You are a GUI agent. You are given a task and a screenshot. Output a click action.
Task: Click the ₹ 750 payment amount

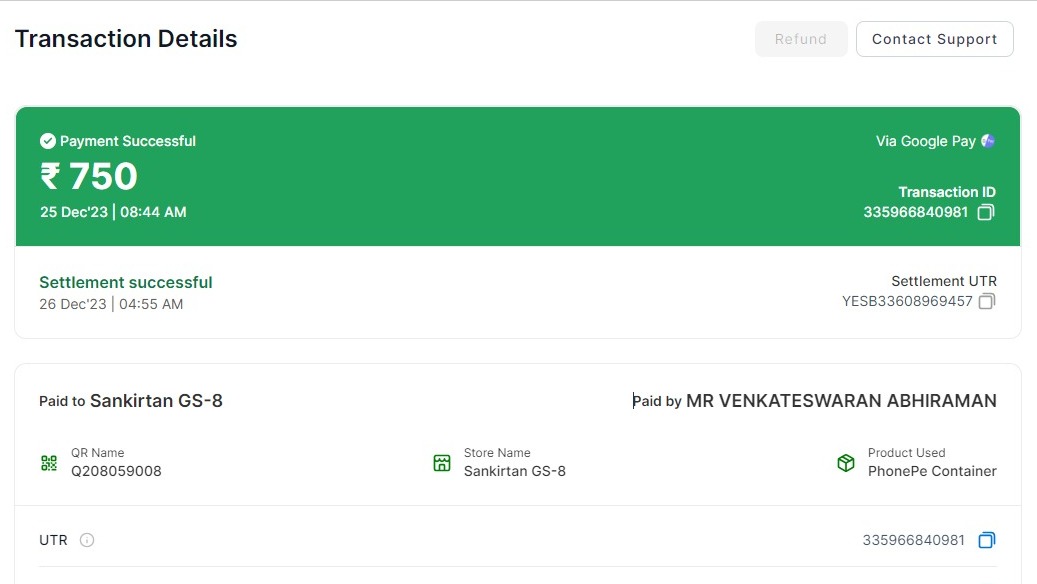click(88, 177)
